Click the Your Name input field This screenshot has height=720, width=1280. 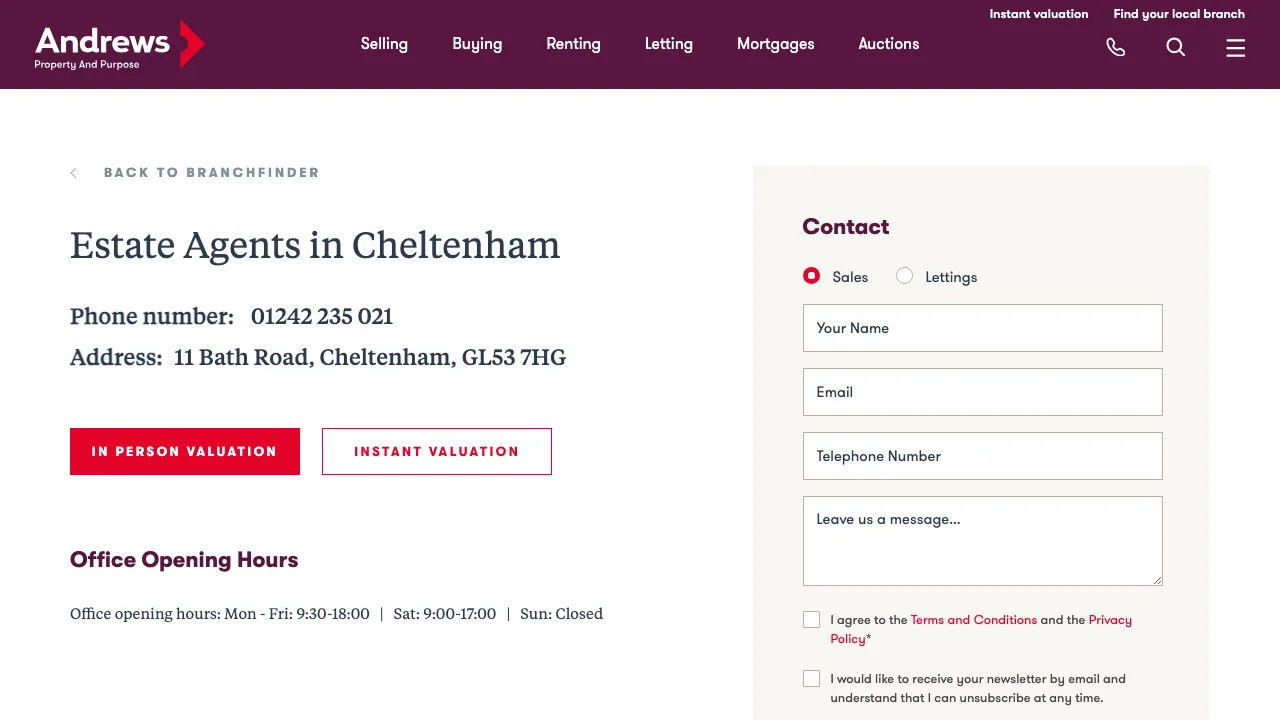pos(982,328)
